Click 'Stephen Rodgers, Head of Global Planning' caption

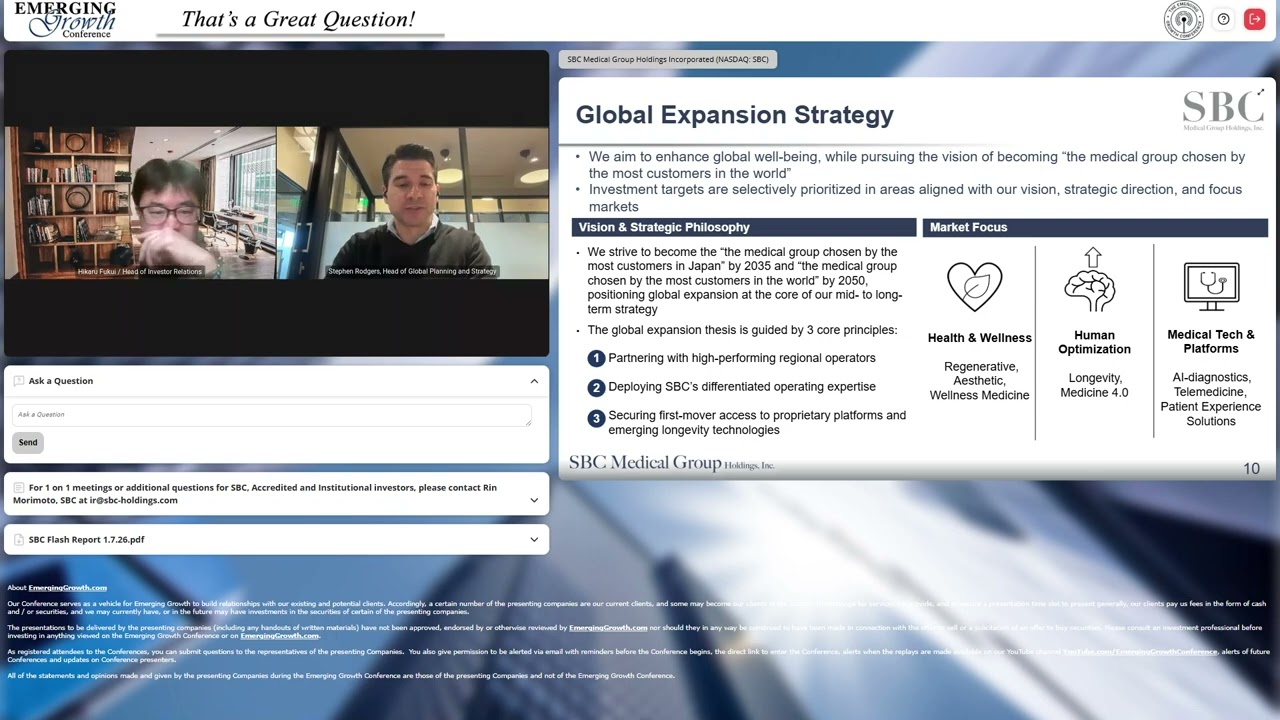tap(412, 272)
